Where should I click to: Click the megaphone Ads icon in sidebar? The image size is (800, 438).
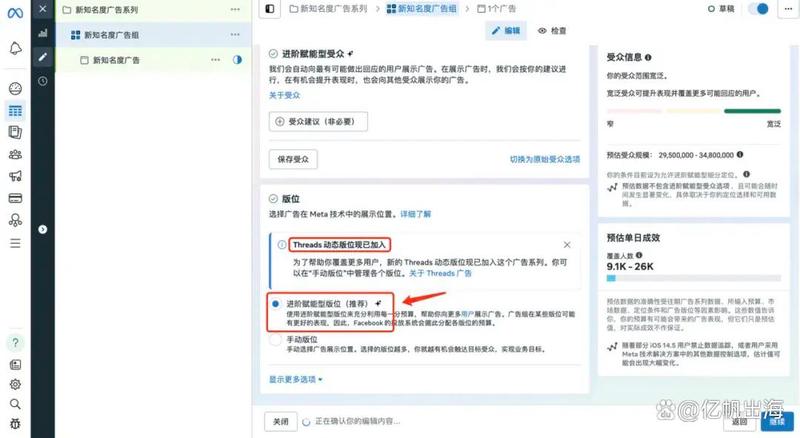pos(15,176)
